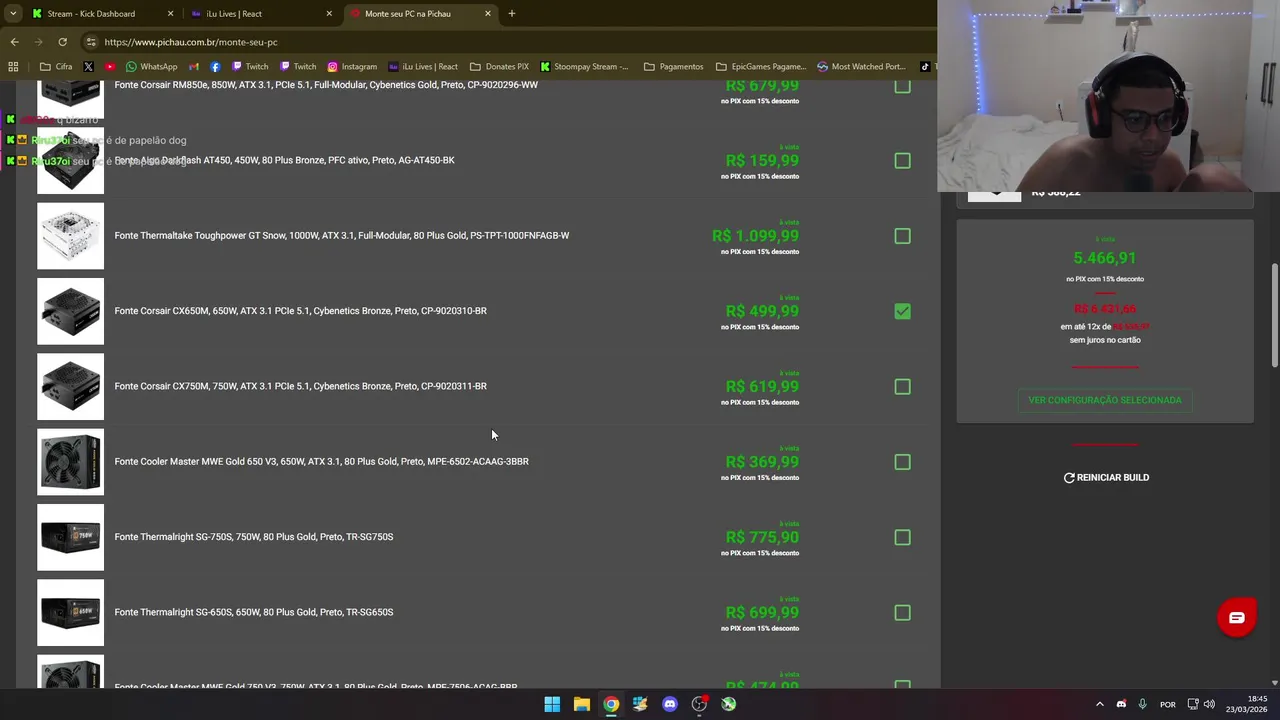This screenshot has width=1280, height=720.
Task: Expand the Pagamentos bookmark folder
Action: [x=673, y=67]
